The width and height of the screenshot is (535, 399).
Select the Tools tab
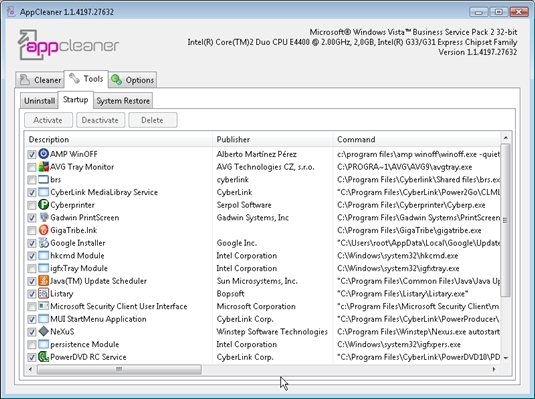tap(86, 79)
